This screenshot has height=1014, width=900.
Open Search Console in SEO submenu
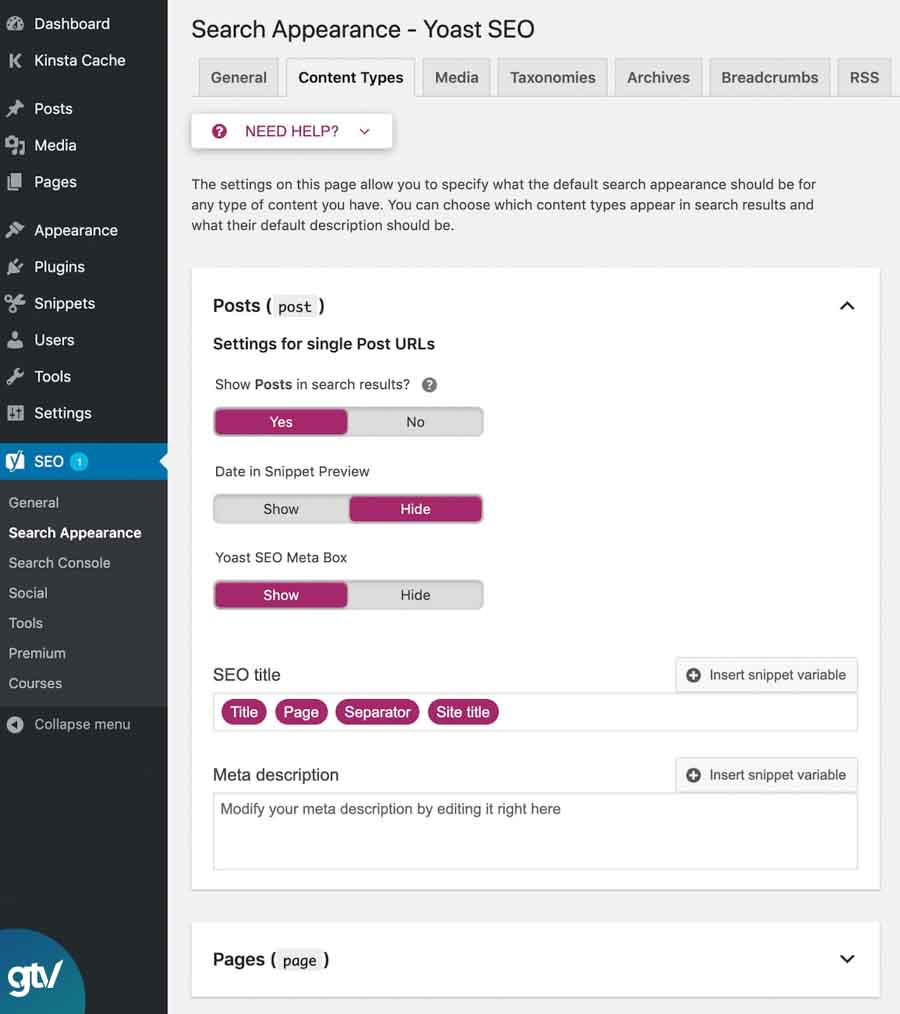(x=59, y=563)
